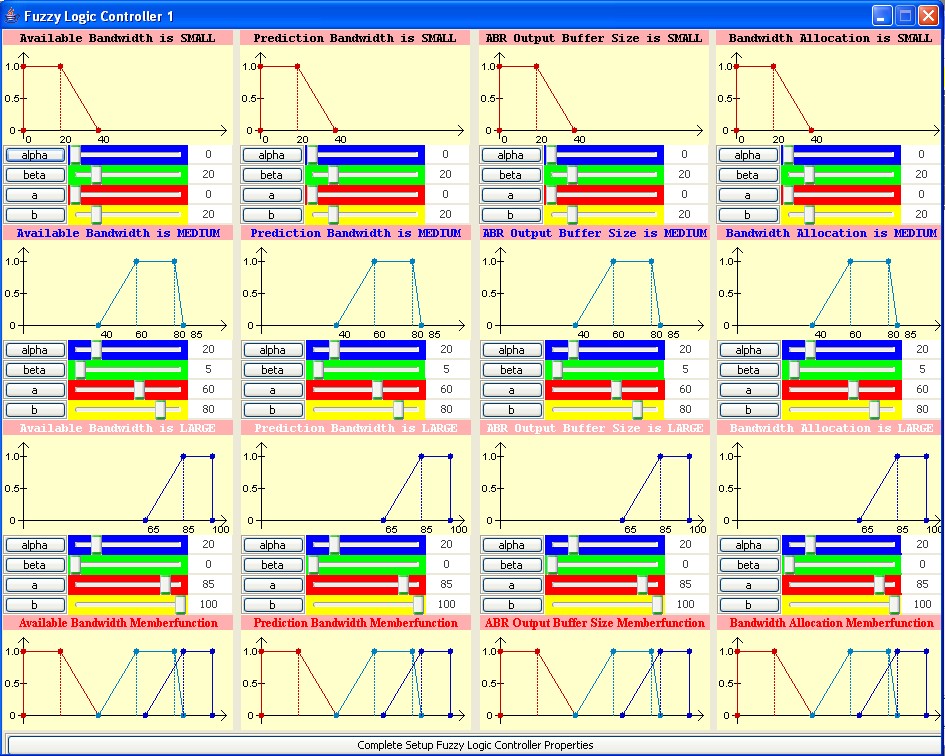Click the blue alpha slider for Available Bandwidth SMALL
The width and height of the screenshot is (945, 756).
tap(127, 155)
